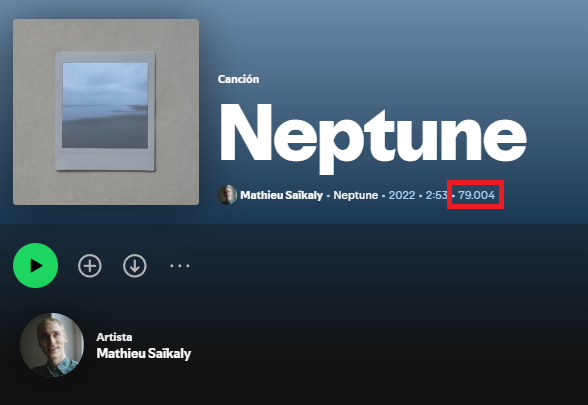Click small artist avatar beside header name
This screenshot has height=405, width=588.
click(227, 195)
